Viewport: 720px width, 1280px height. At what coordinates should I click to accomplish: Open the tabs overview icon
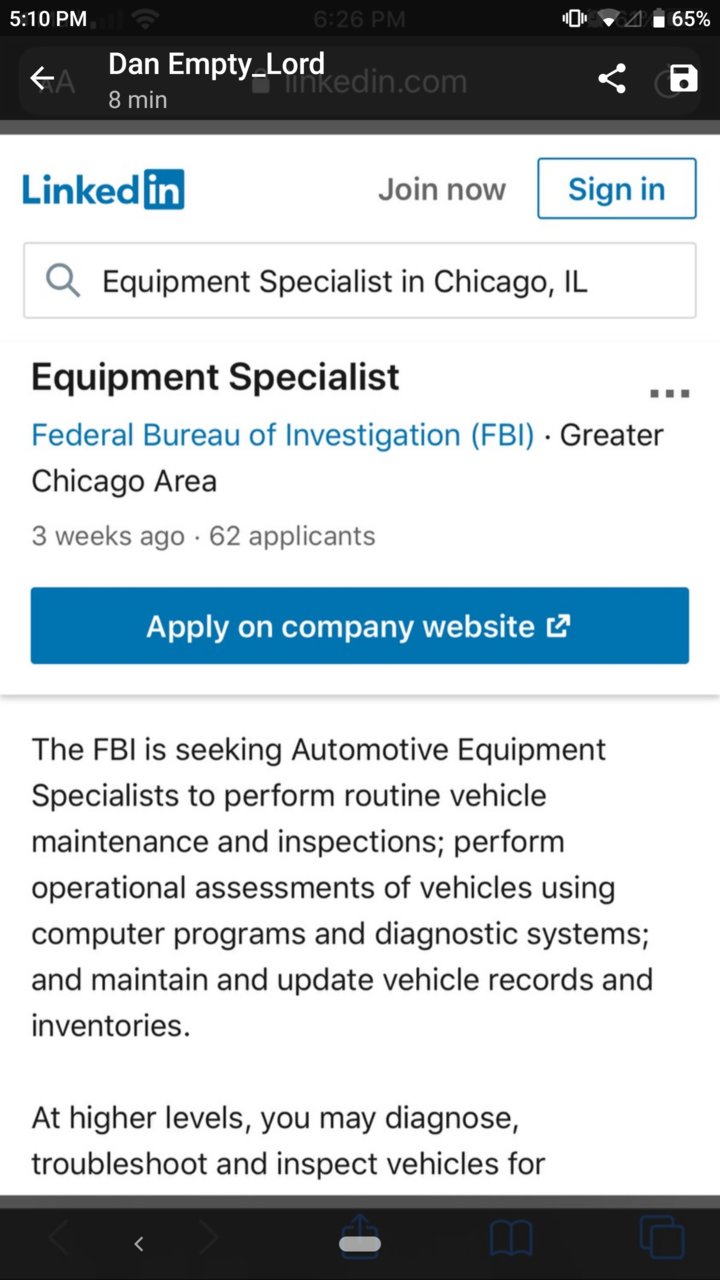(662, 1236)
